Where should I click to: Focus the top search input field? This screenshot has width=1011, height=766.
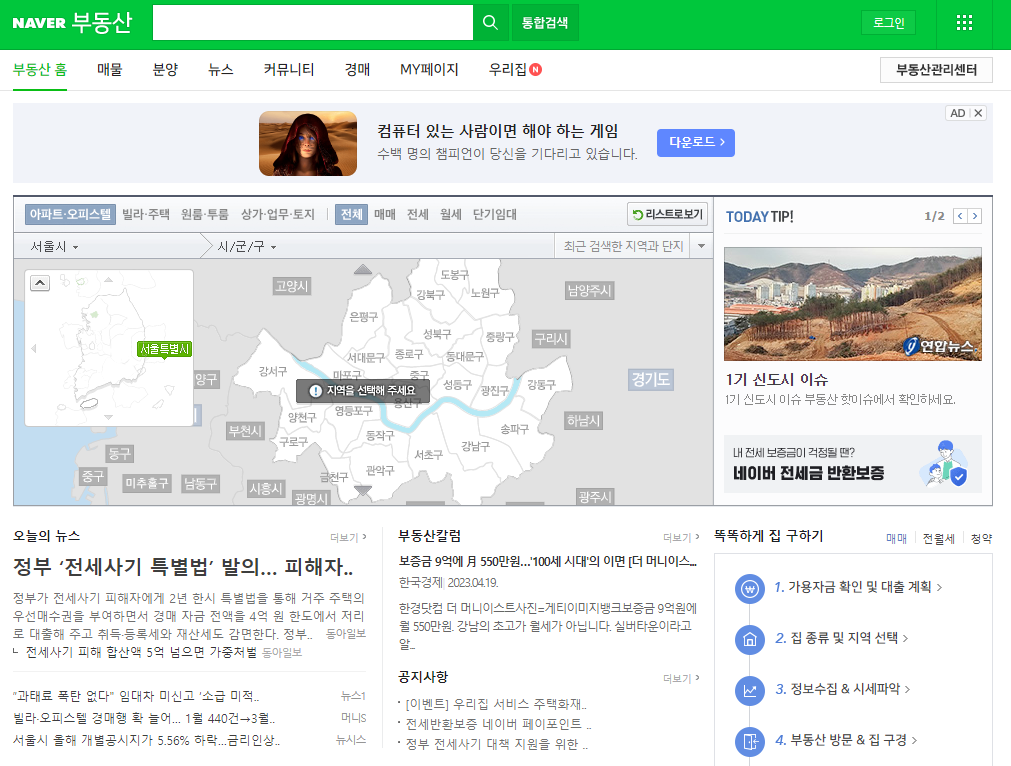pos(313,23)
